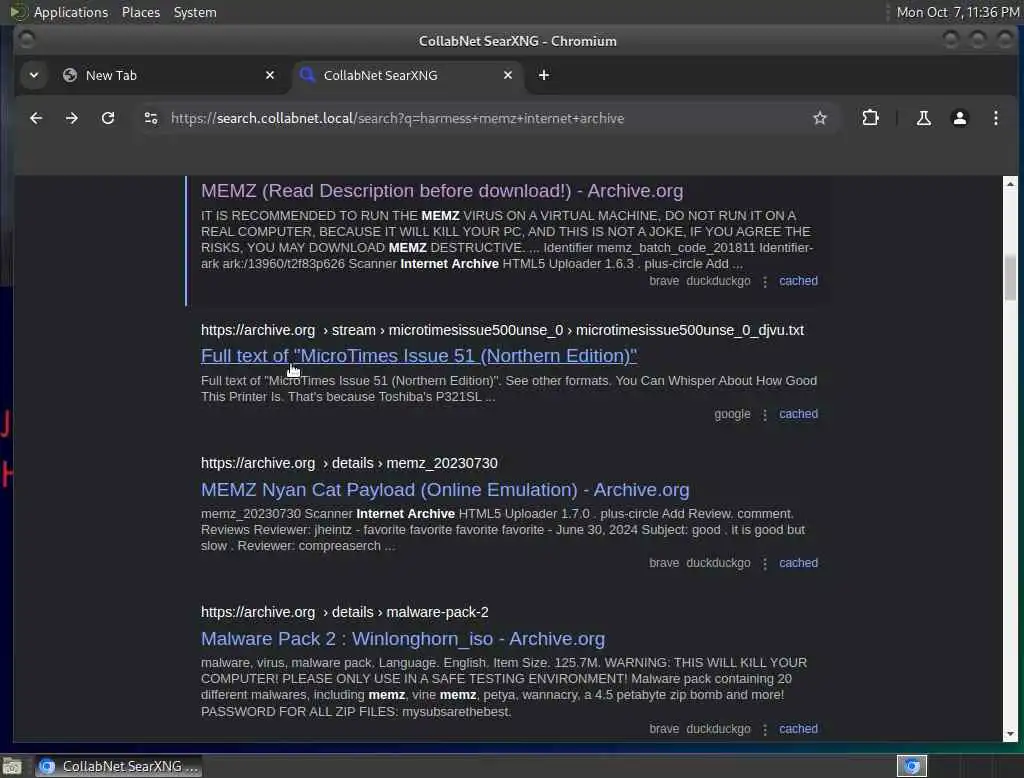Screen dimensions: 1024x778
Task: Click brave engine label on Malware Pack 2 result
Action: (664, 729)
